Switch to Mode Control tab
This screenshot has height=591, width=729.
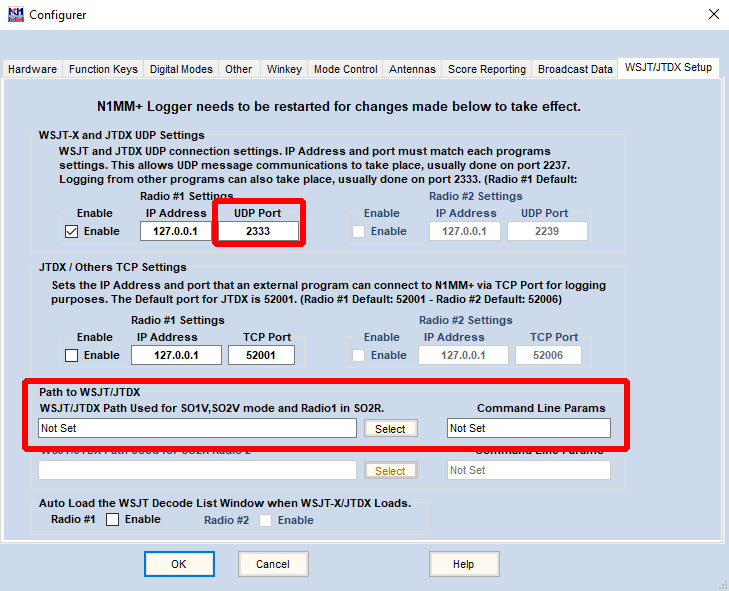coord(345,69)
